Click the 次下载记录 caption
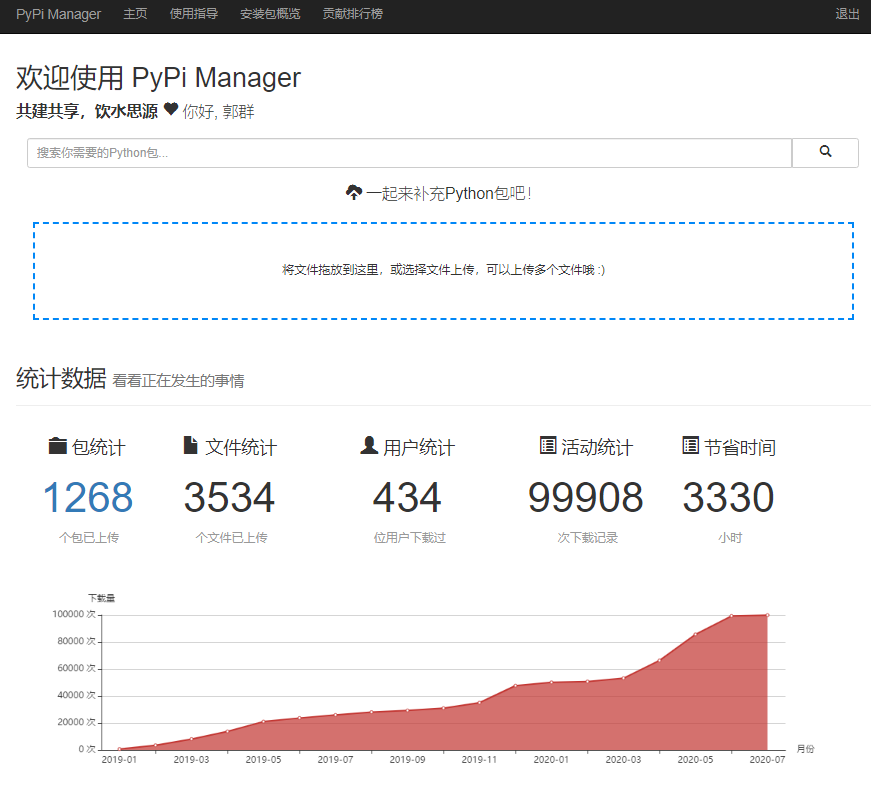 (588, 538)
